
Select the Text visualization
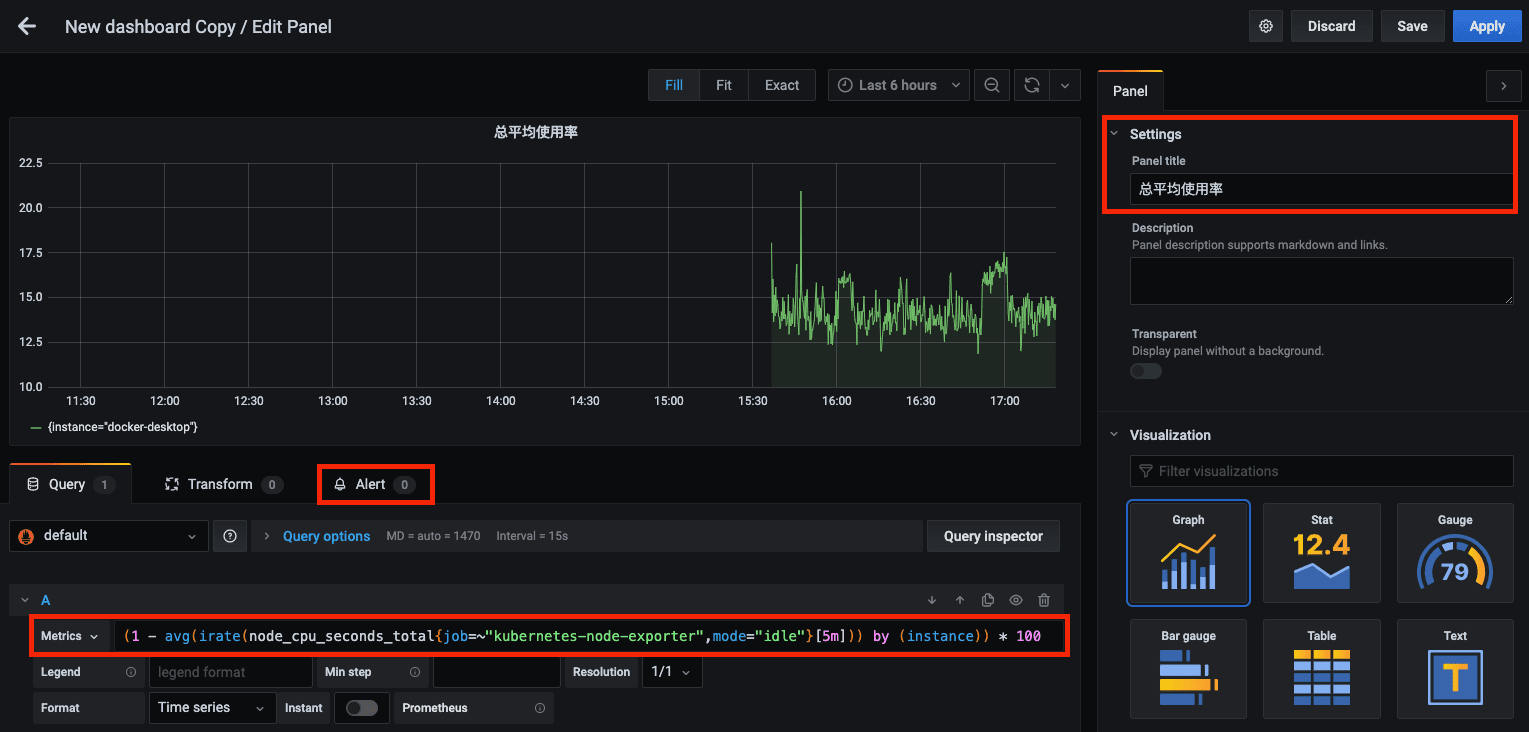coord(1455,669)
